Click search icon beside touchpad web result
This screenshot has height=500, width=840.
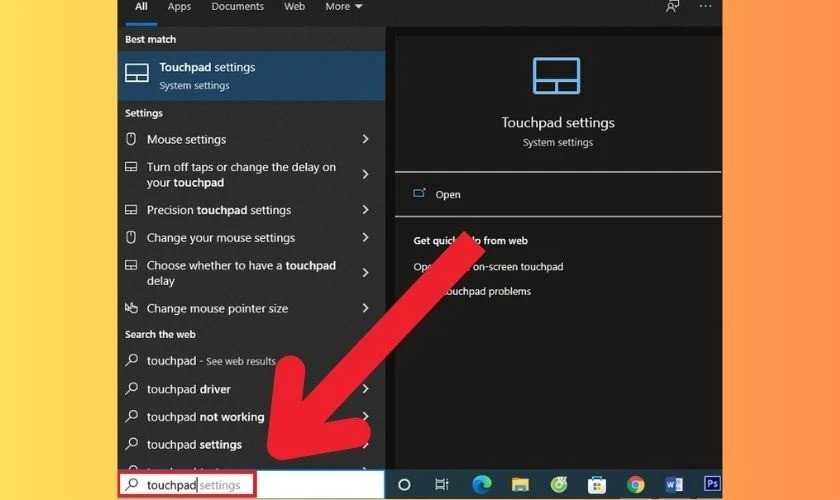(x=132, y=360)
